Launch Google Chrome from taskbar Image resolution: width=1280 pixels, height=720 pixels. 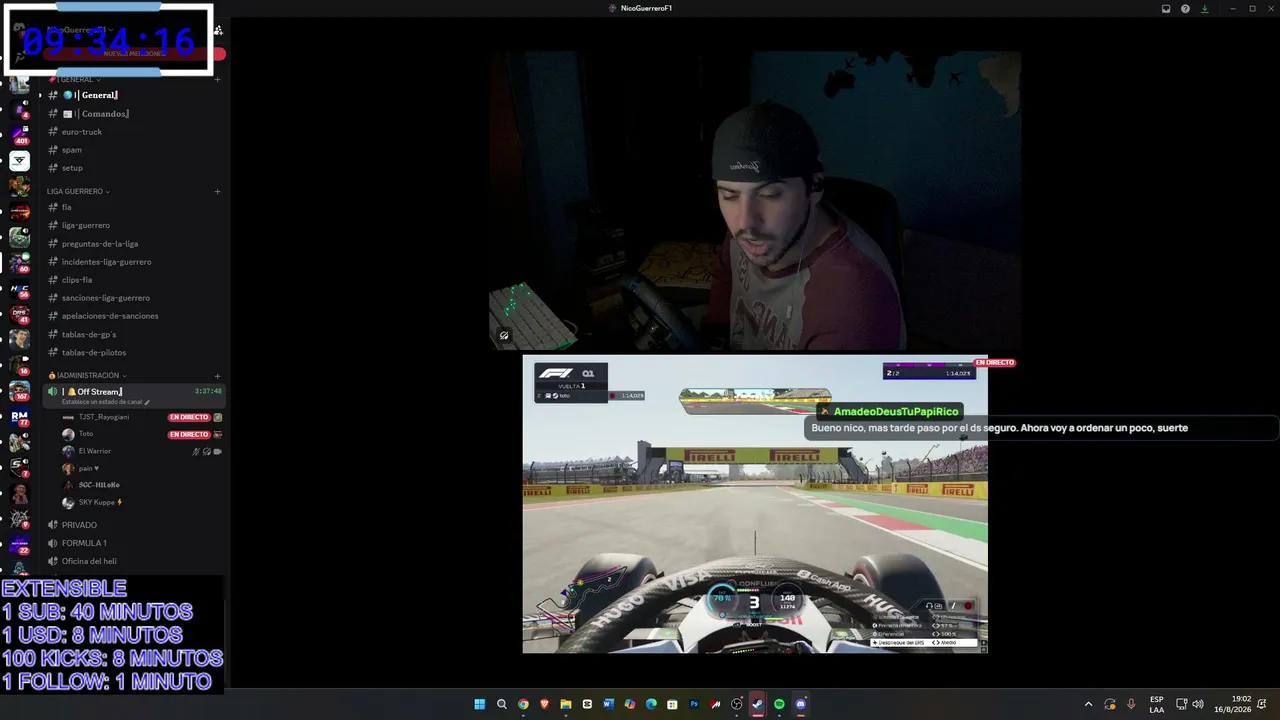[x=523, y=704]
